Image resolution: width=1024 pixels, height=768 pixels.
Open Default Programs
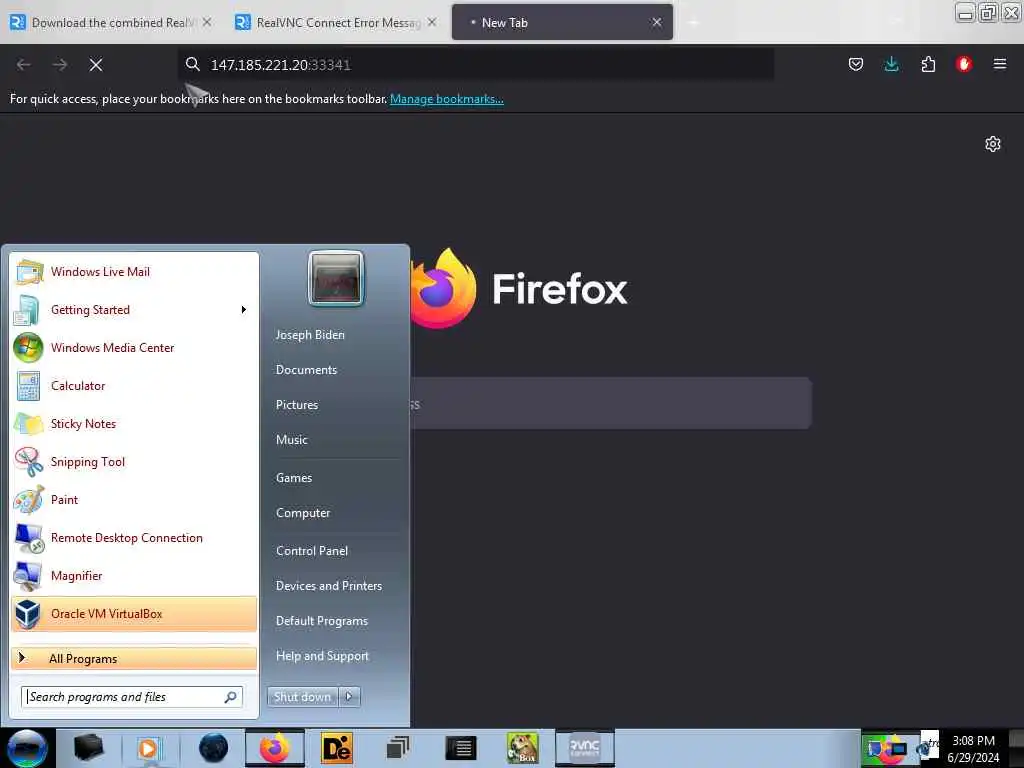322,621
